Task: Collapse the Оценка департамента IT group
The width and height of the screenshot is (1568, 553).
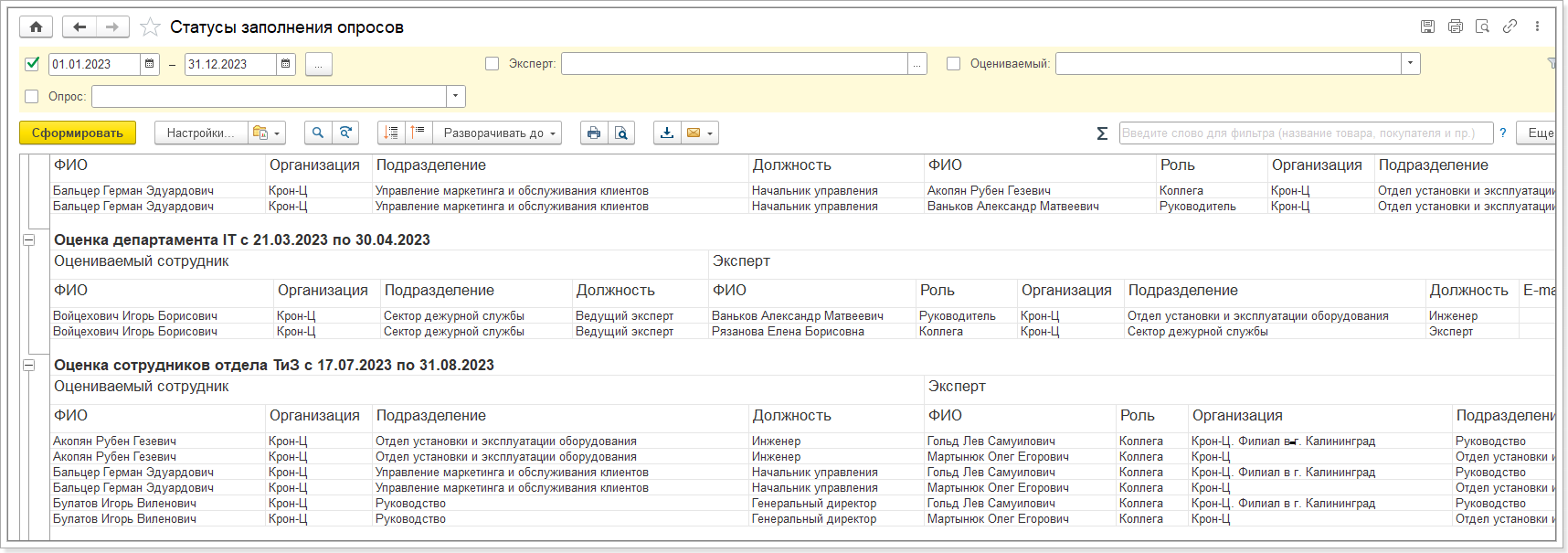Action: (28, 239)
